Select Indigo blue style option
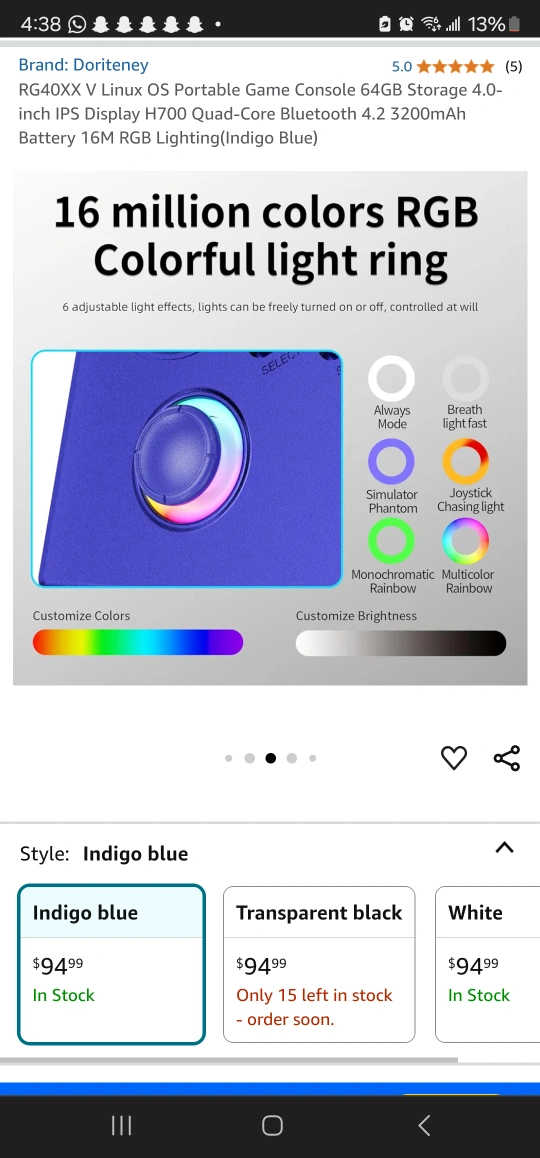Viewport: 540px width, 1158px height. click(x=112, y=965)
